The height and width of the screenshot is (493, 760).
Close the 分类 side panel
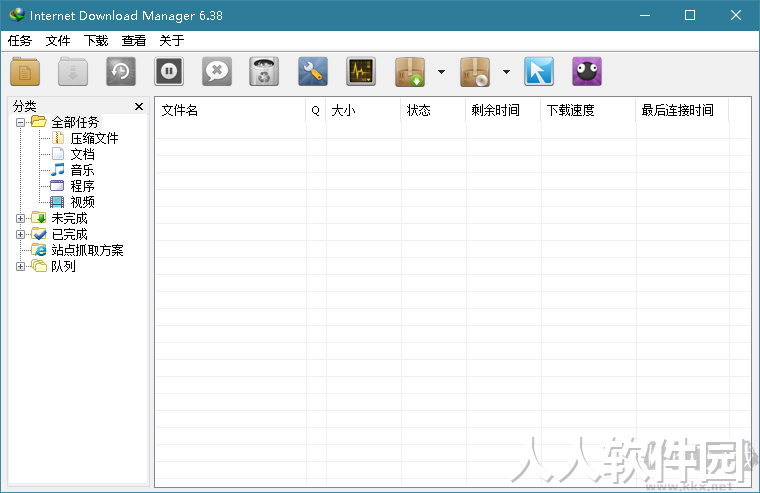click(x=139, y=106)
